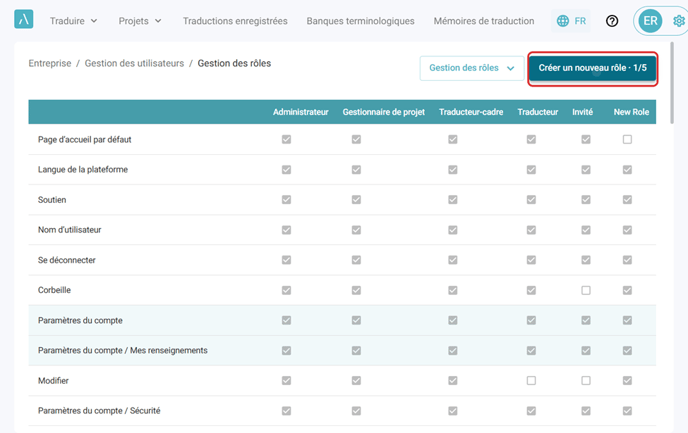This screenshot has width=688, height=433.
Task: Check Invité box for Modifier
Action: (x=586, y=380)
